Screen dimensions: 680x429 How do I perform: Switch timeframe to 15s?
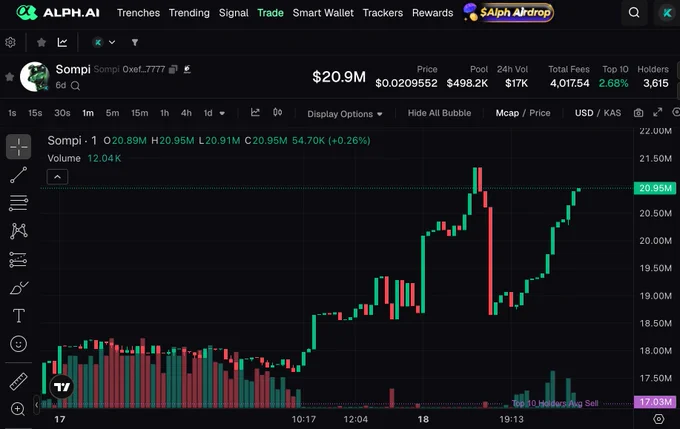click(35, 113)
